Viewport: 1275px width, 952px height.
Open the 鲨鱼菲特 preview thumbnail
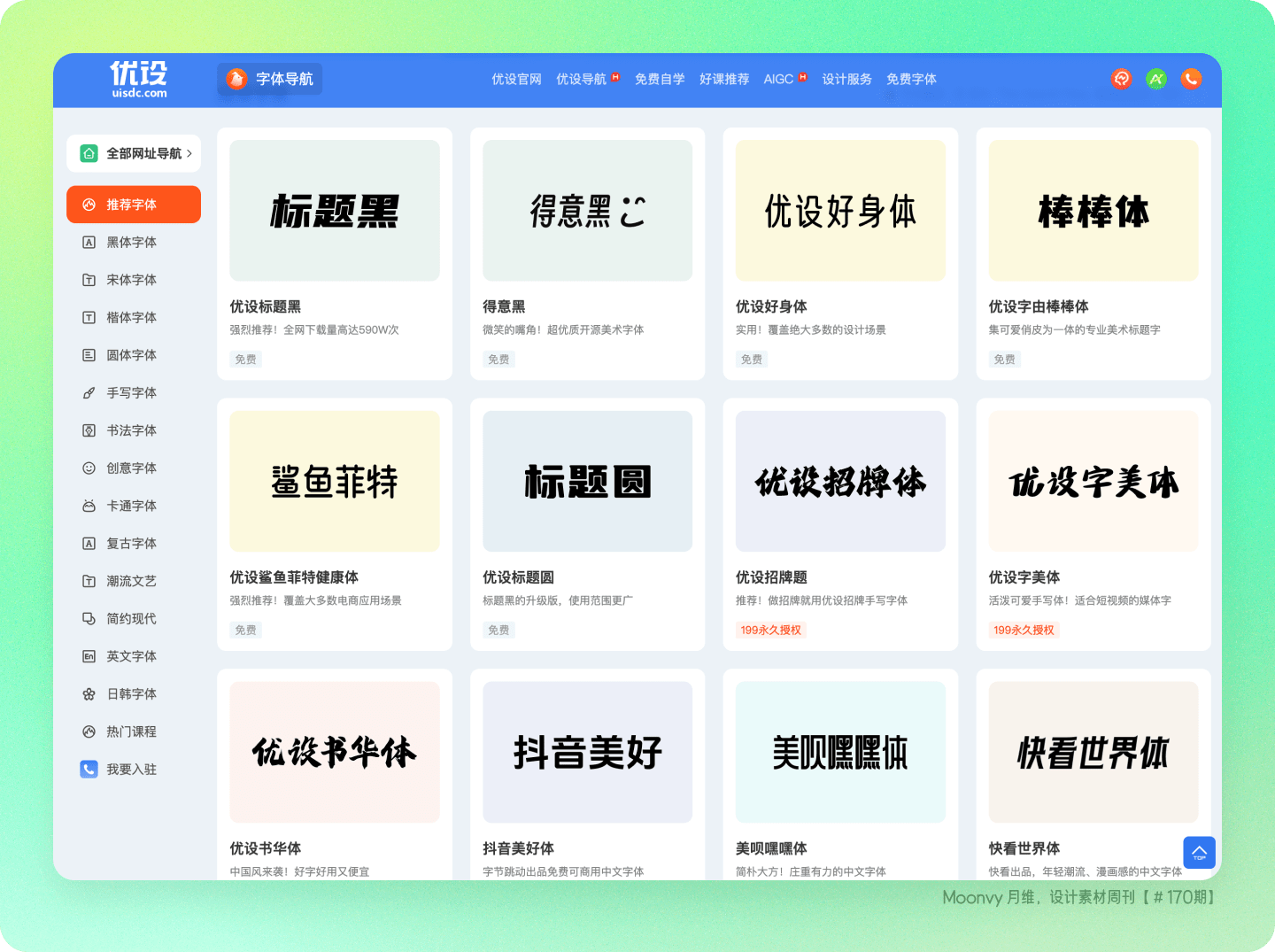pos(335,481)
